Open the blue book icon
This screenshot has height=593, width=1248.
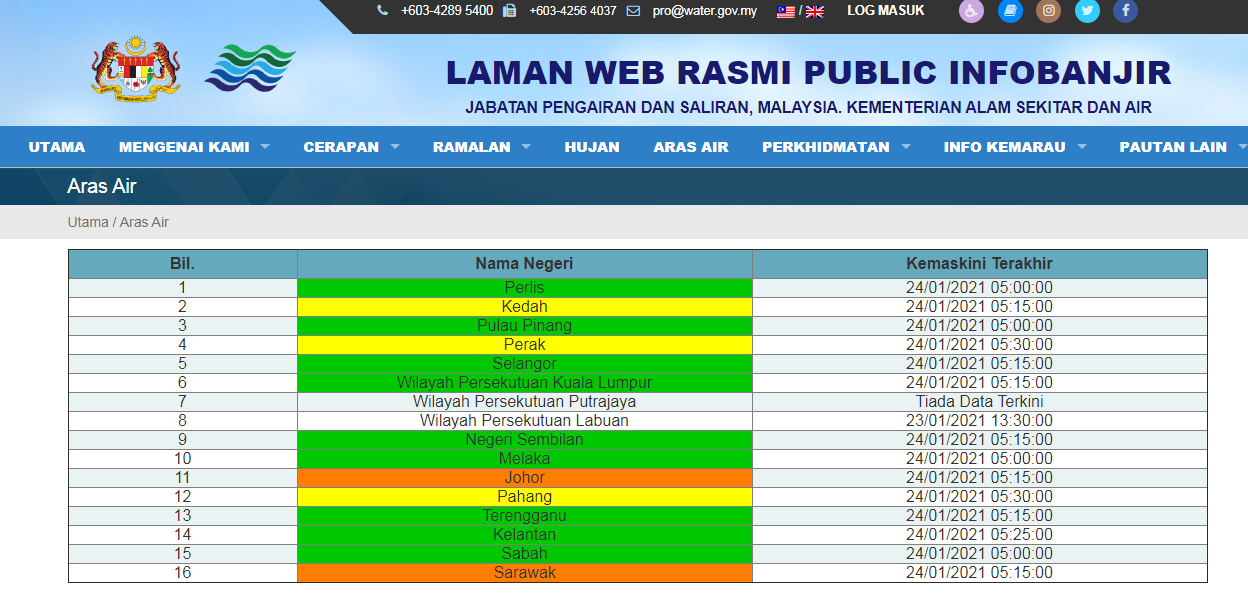[1010, 11]
